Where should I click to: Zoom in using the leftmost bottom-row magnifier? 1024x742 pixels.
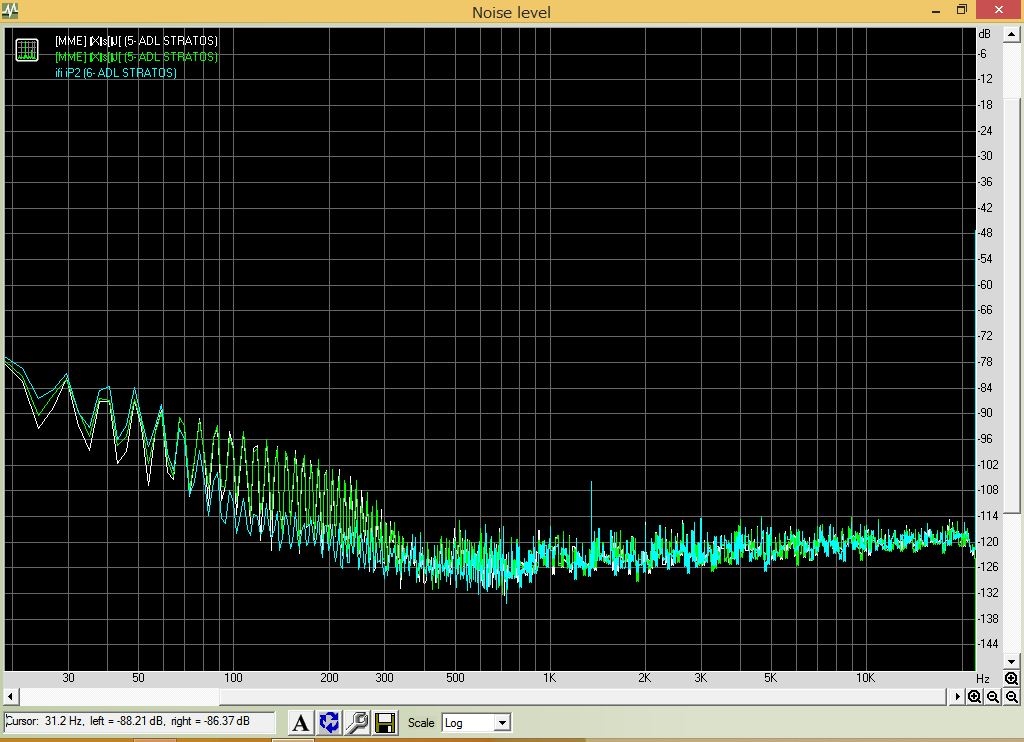(x=974, y=697)
